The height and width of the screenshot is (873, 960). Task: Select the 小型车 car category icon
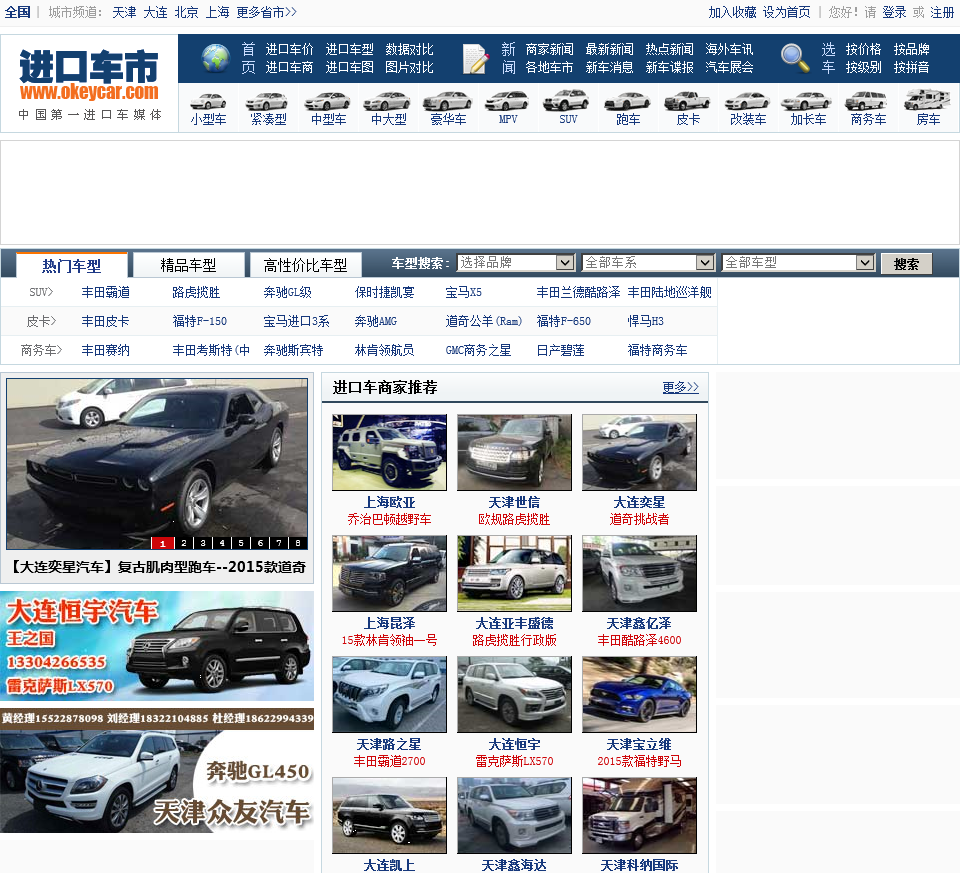208,102
